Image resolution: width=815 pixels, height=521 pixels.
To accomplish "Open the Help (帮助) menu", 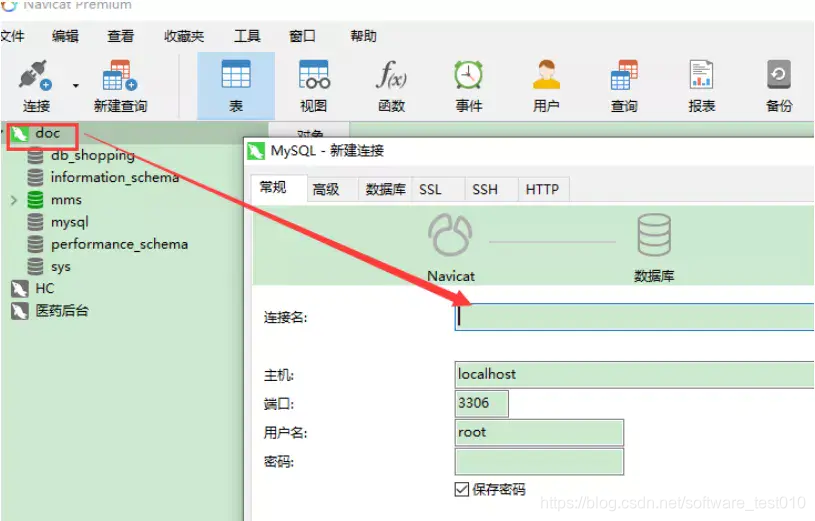I will click(x=363, y=36).
